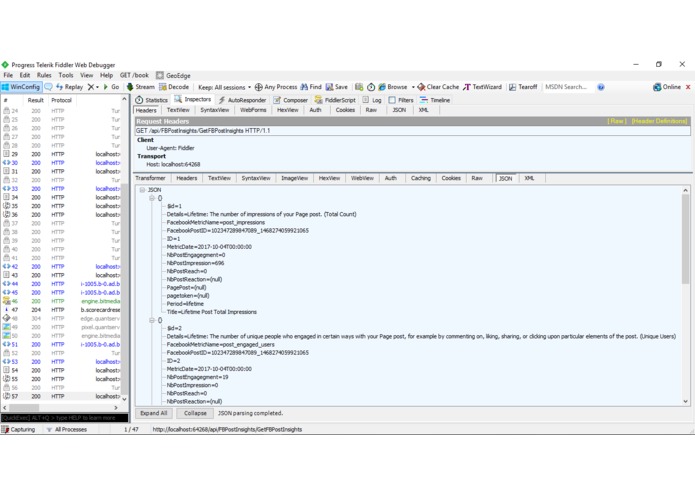Click the Raw link in Request Headers

point(617,121)
